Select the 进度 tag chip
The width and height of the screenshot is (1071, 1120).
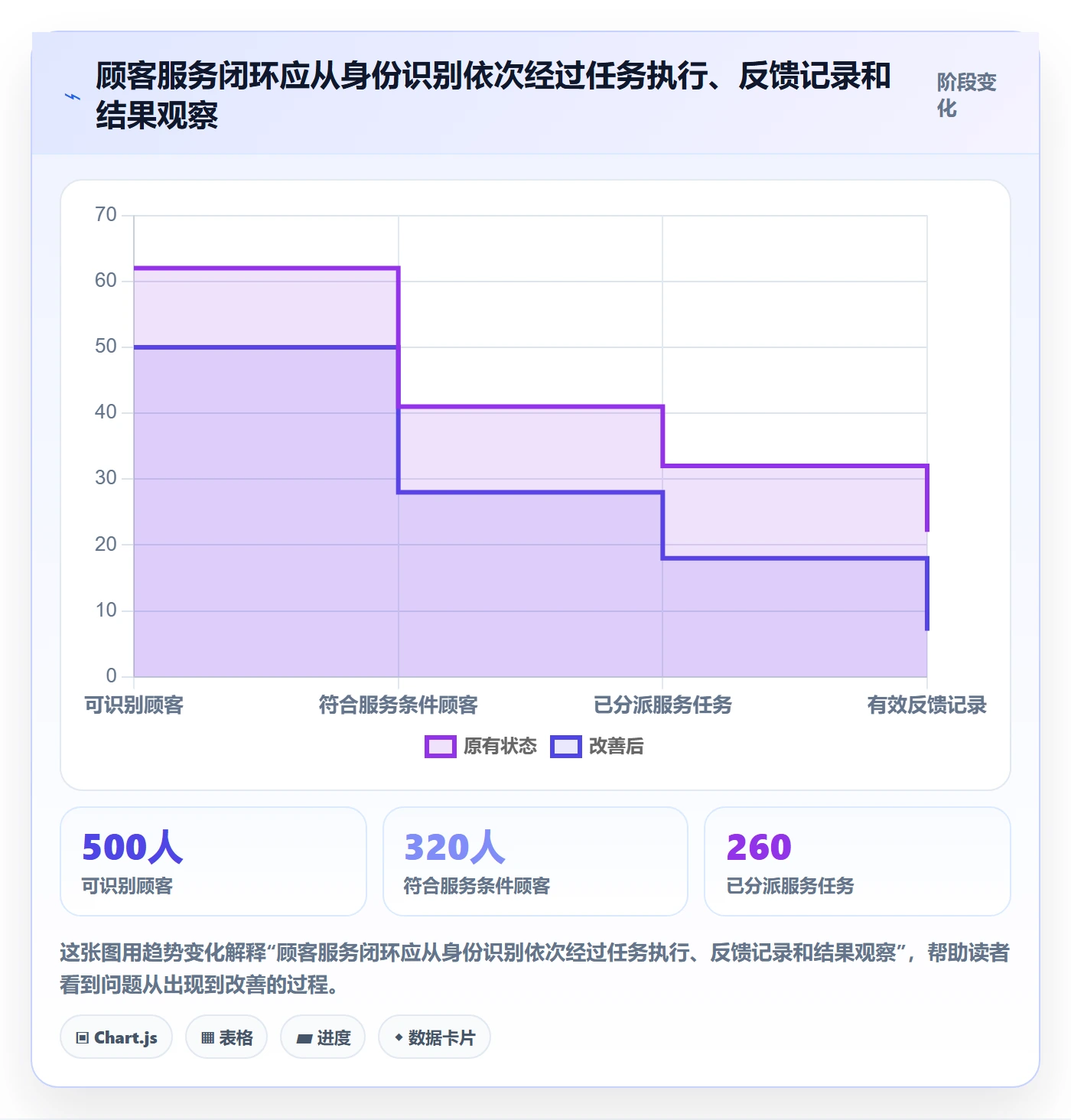[323, 1037]
